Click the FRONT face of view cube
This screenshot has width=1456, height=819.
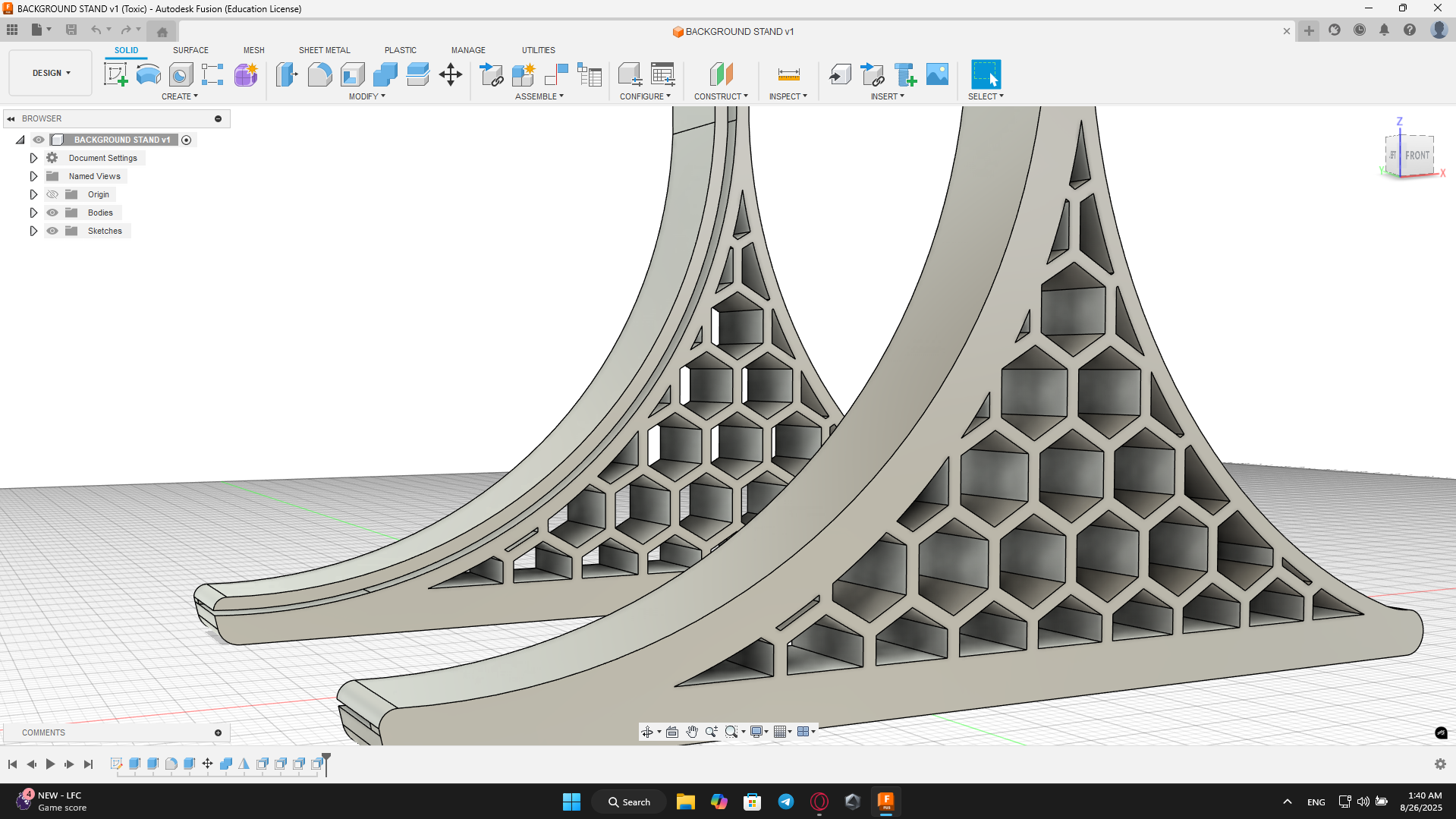pos(1417,156)
